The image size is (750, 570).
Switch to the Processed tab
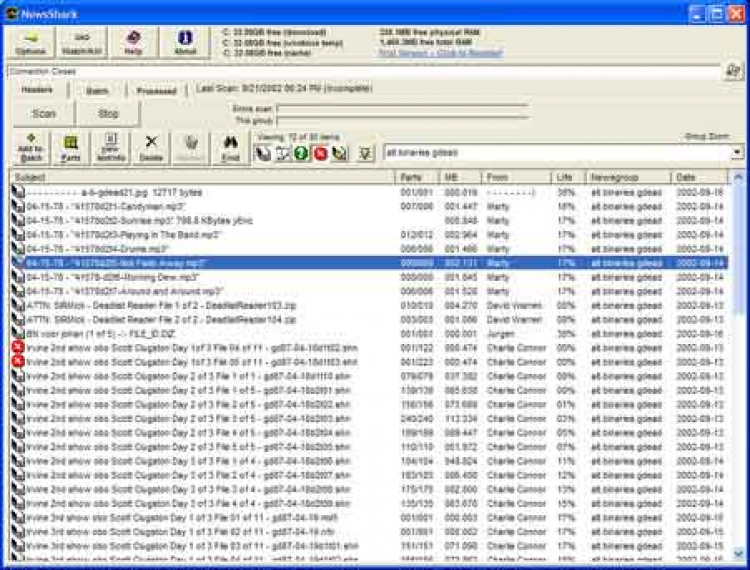156,90
